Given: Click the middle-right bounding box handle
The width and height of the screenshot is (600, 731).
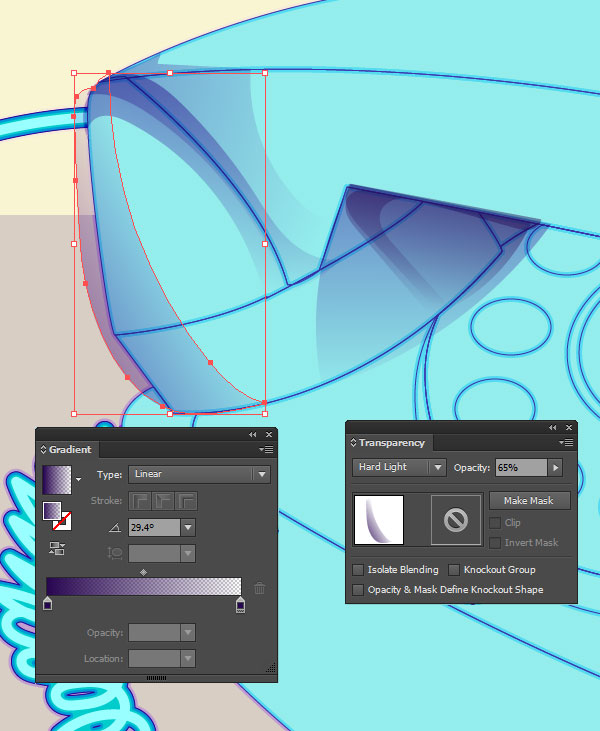Looking at the screenshot, I should click(265, 244).
